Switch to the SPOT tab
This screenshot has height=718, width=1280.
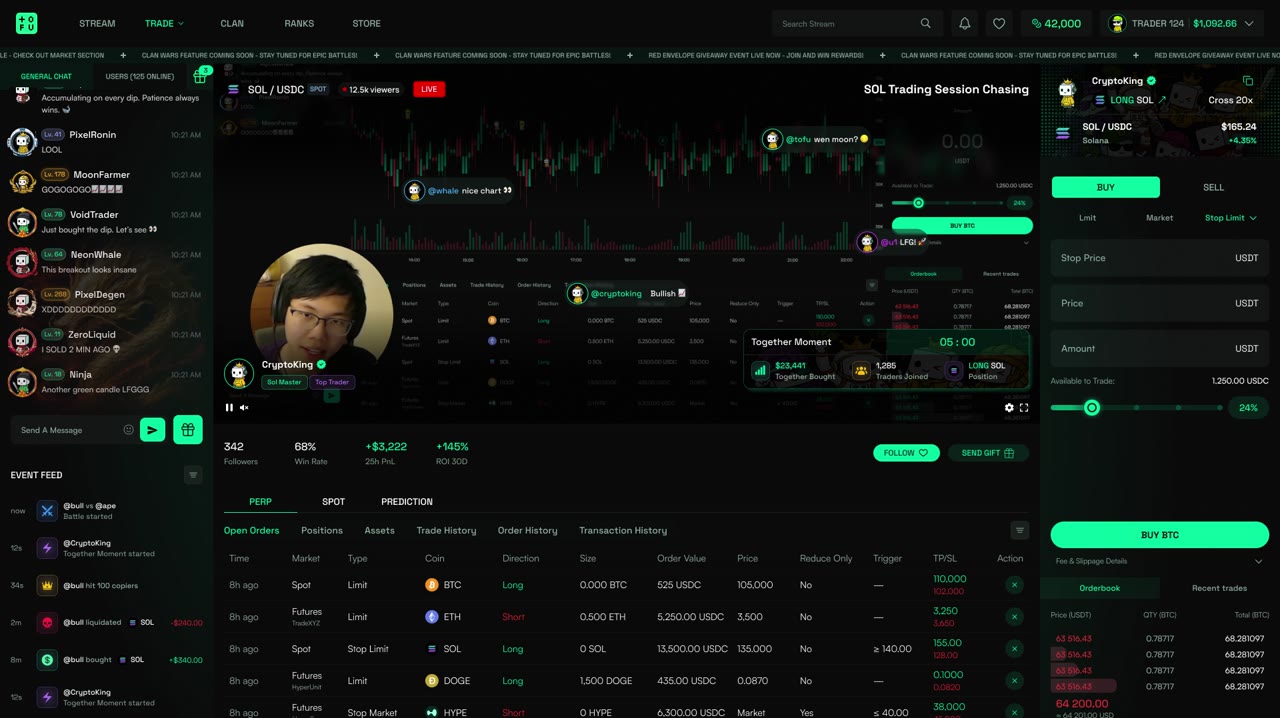333,501
